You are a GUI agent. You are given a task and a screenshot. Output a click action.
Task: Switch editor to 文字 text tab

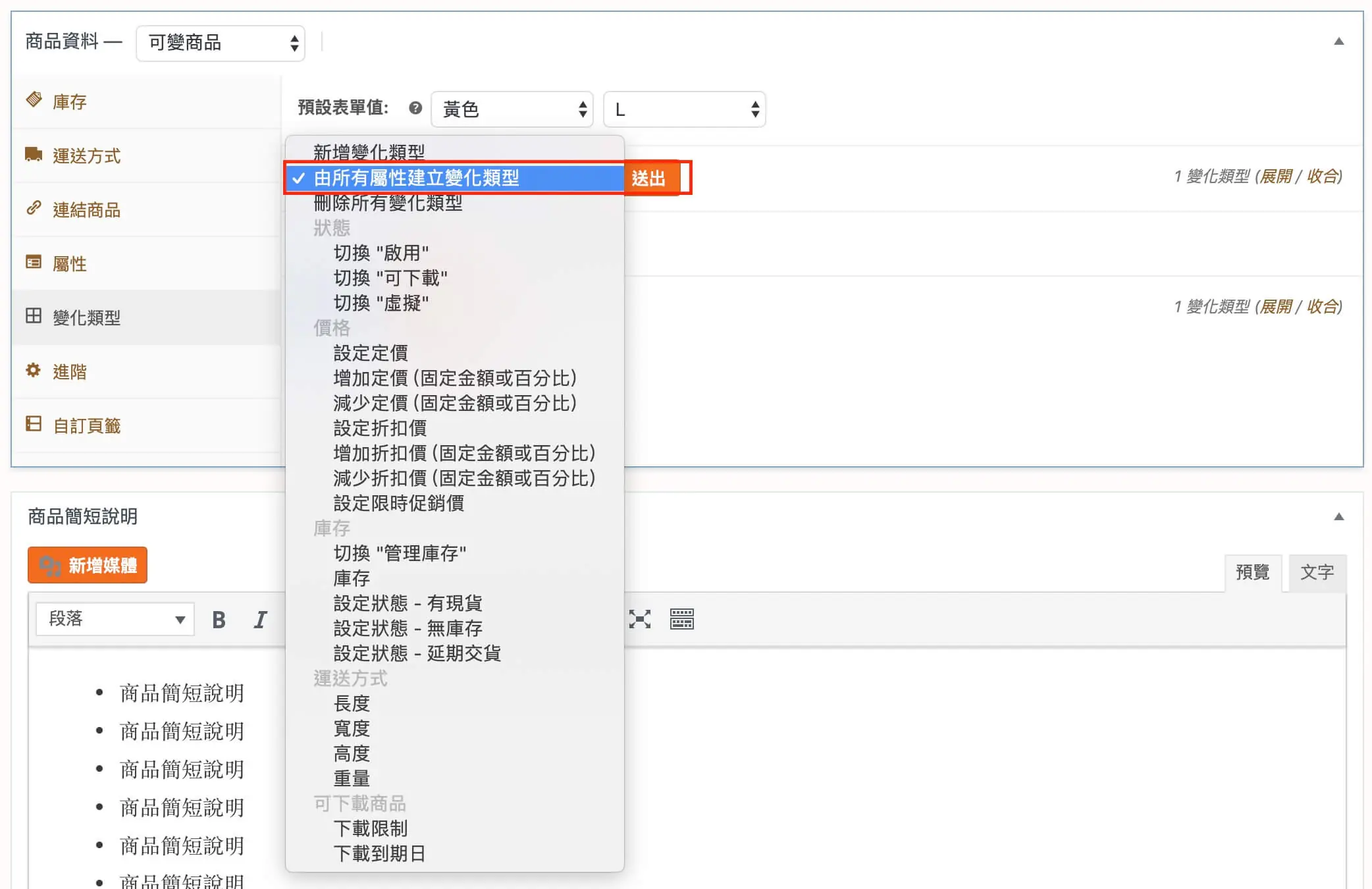(1317, 572)
